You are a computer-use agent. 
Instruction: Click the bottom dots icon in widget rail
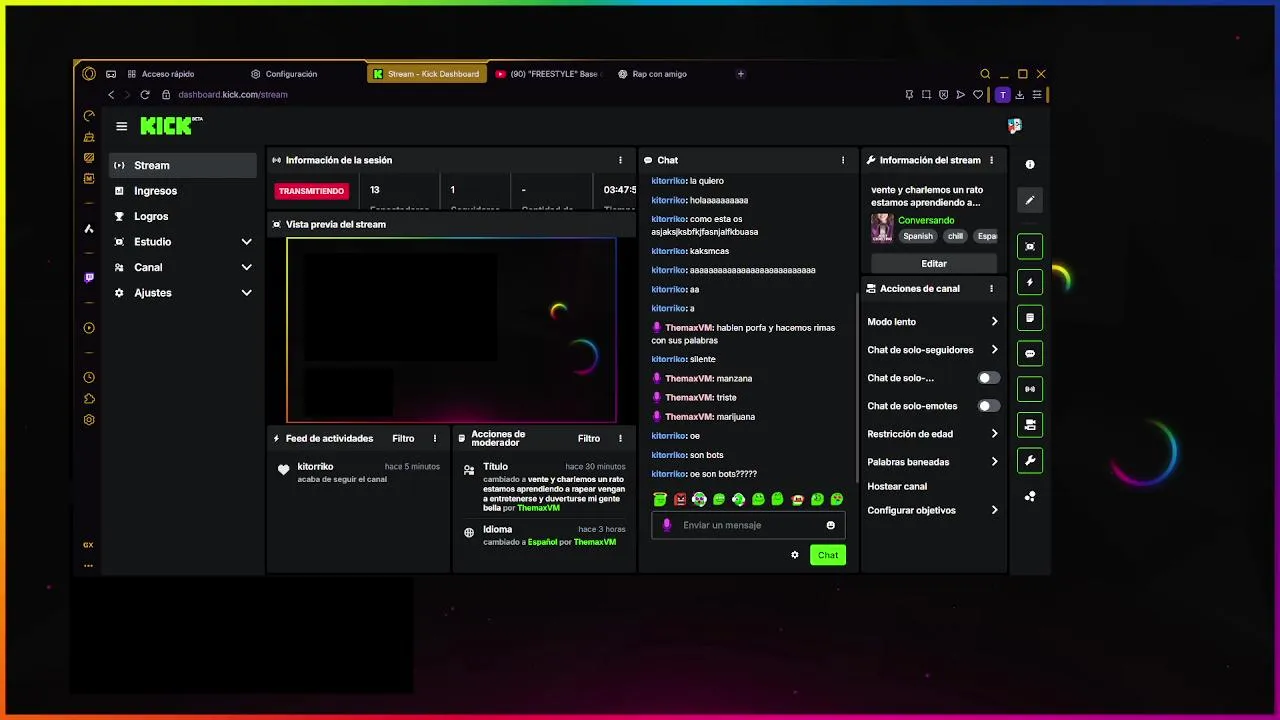coord(1030,496)
